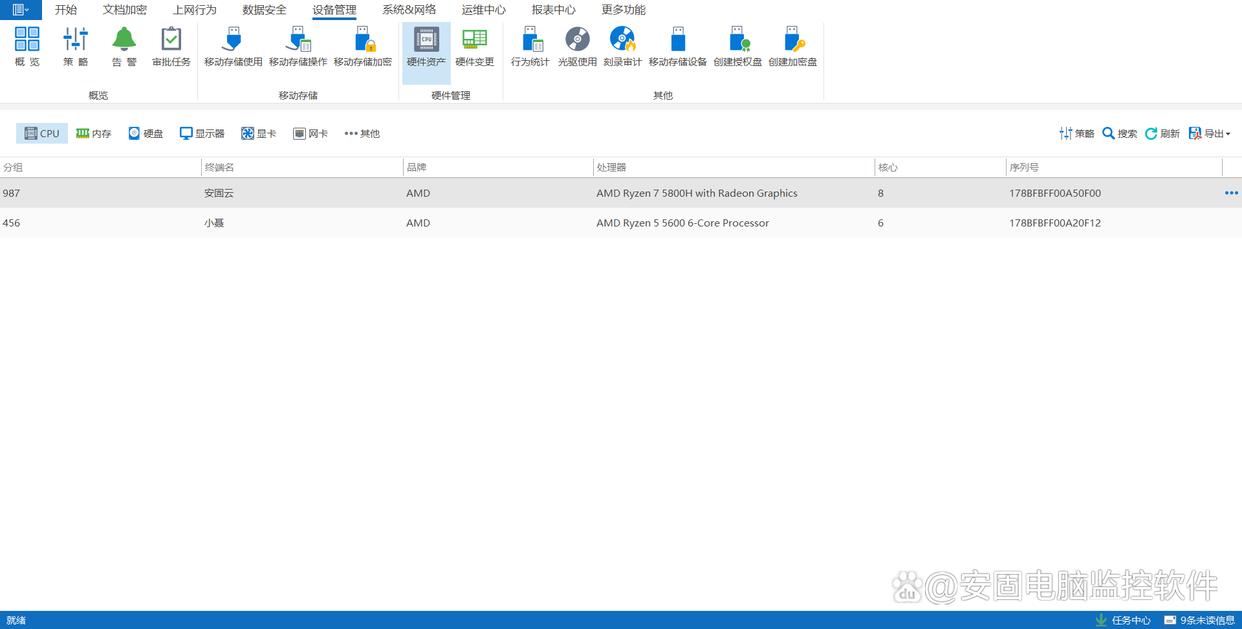Open the 告警 alarm bell icon
Screen dimensions: 1242x629
[124, 47]
